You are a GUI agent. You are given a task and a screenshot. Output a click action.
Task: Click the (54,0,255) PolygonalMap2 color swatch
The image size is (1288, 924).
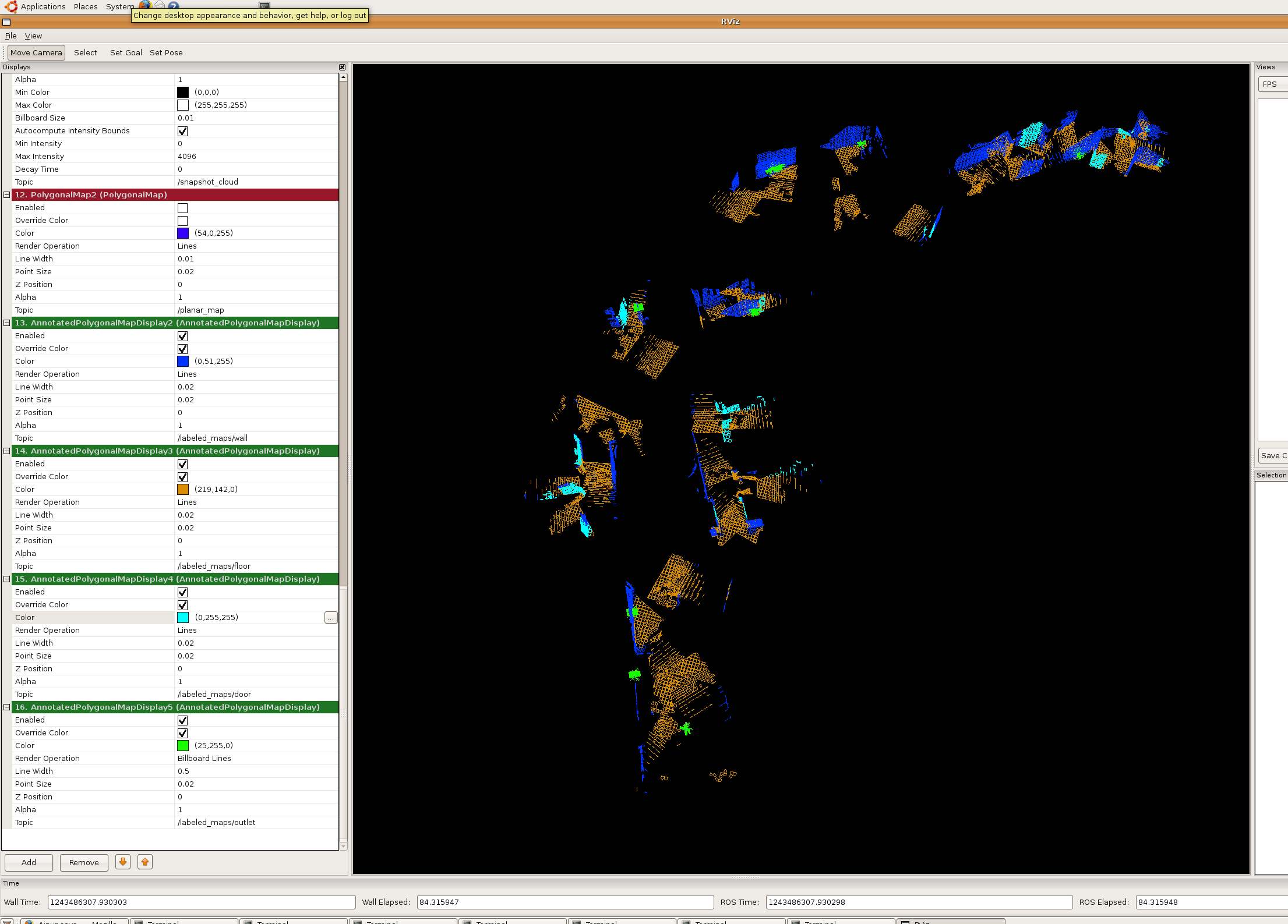click(x=182, y=233)
